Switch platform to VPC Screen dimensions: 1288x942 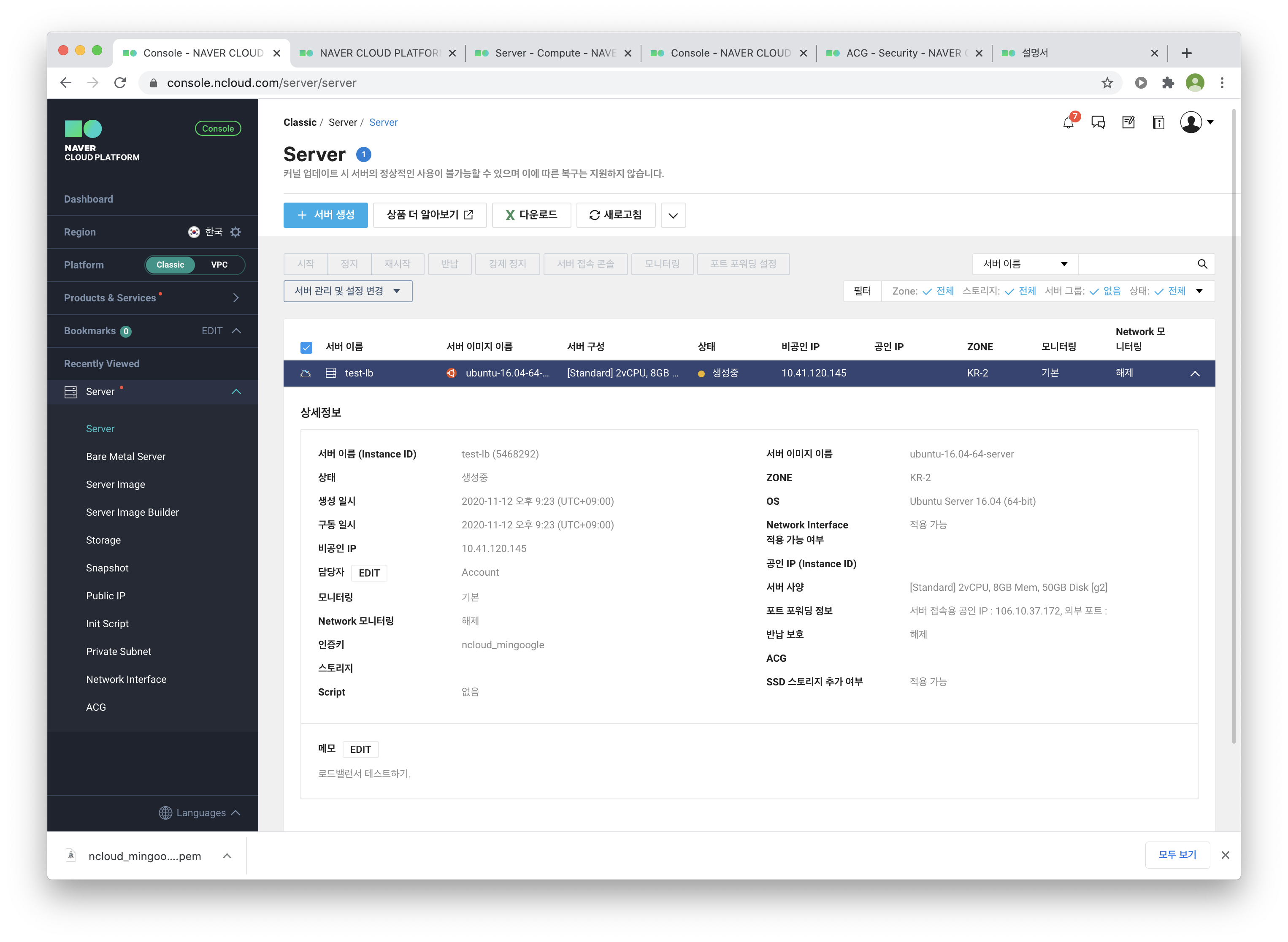tap(219, 265)
